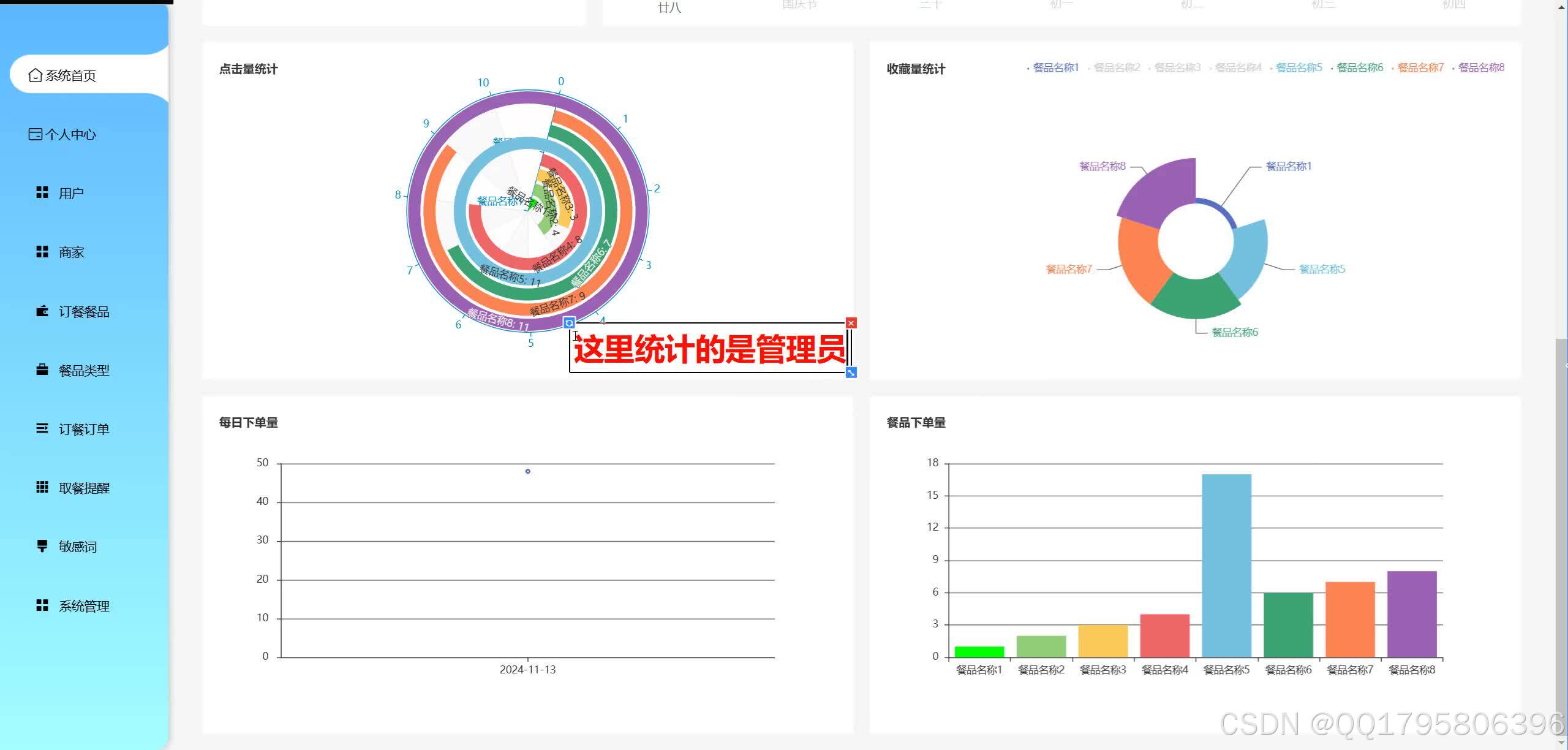The height and width of the screenshot is (750, 1568).
Task: Disable 餐品名称1 in the 收藏量统计 legend
Action: 1055,68
